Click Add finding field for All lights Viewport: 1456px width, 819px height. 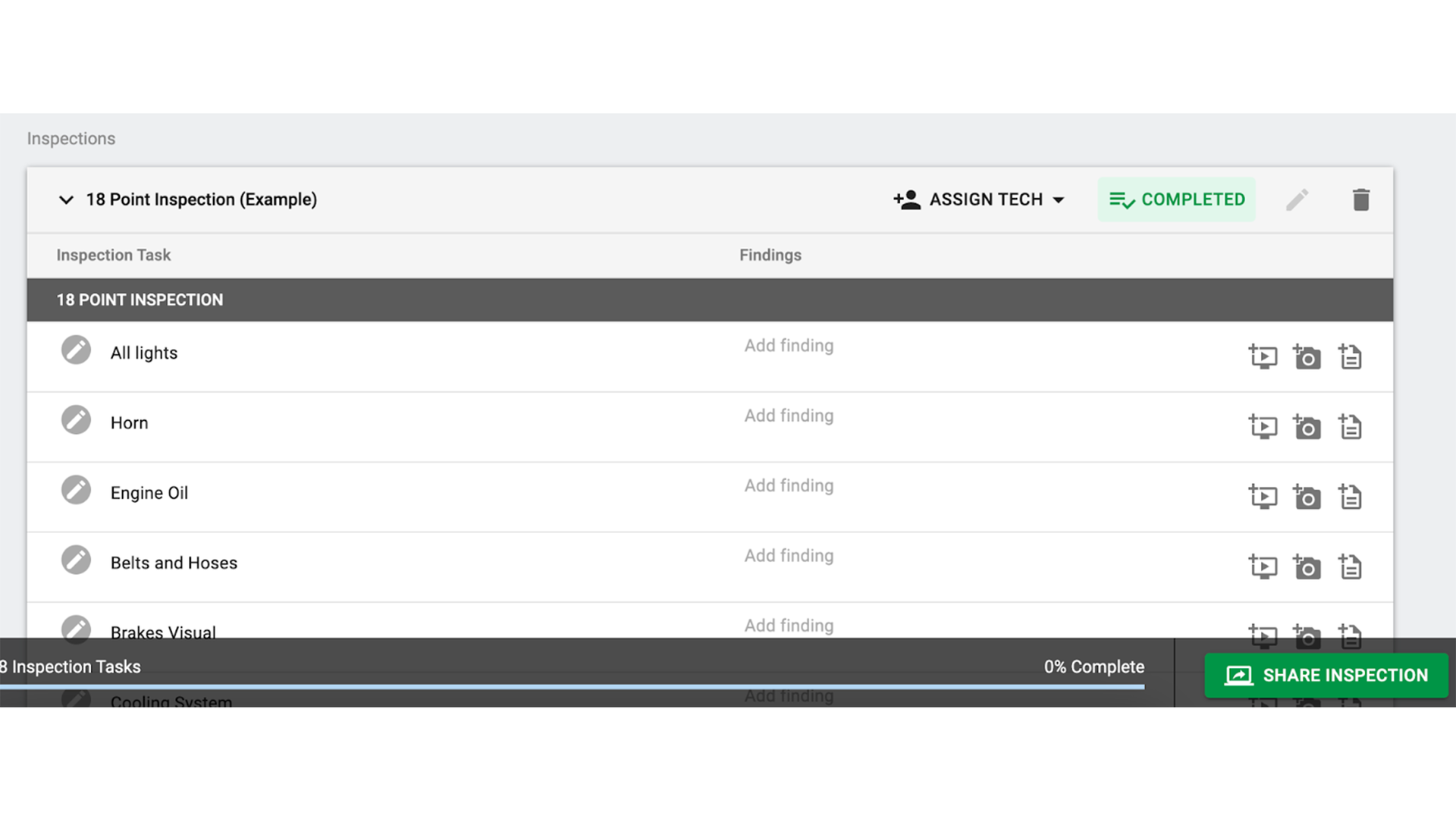[789, 346]
